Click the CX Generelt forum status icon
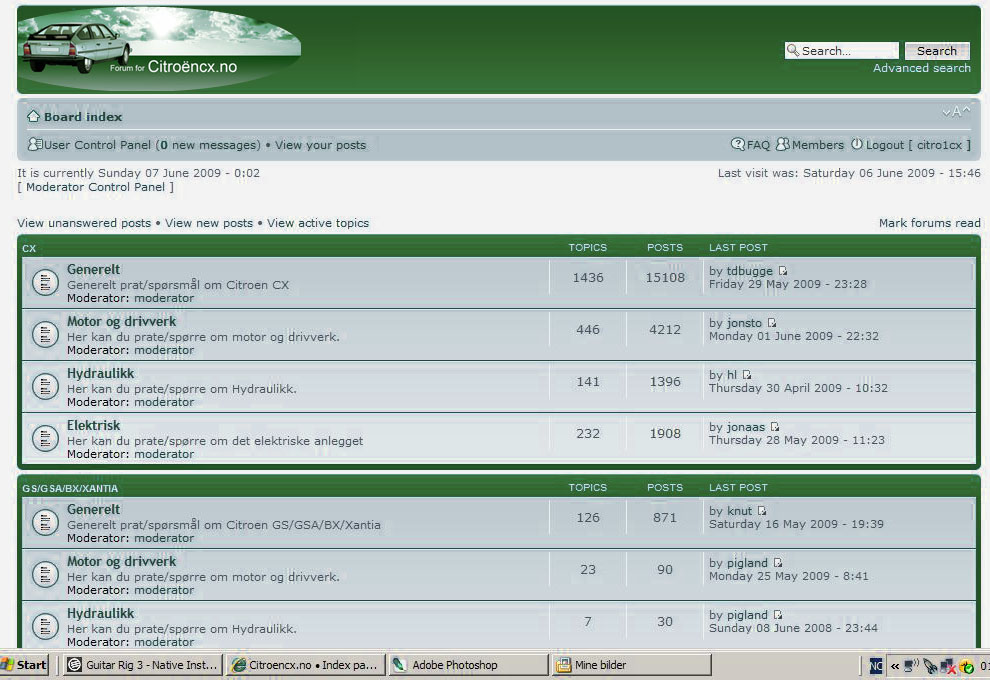Image resolution: width=990 pixels, height=680 pixels. [45, 282]
